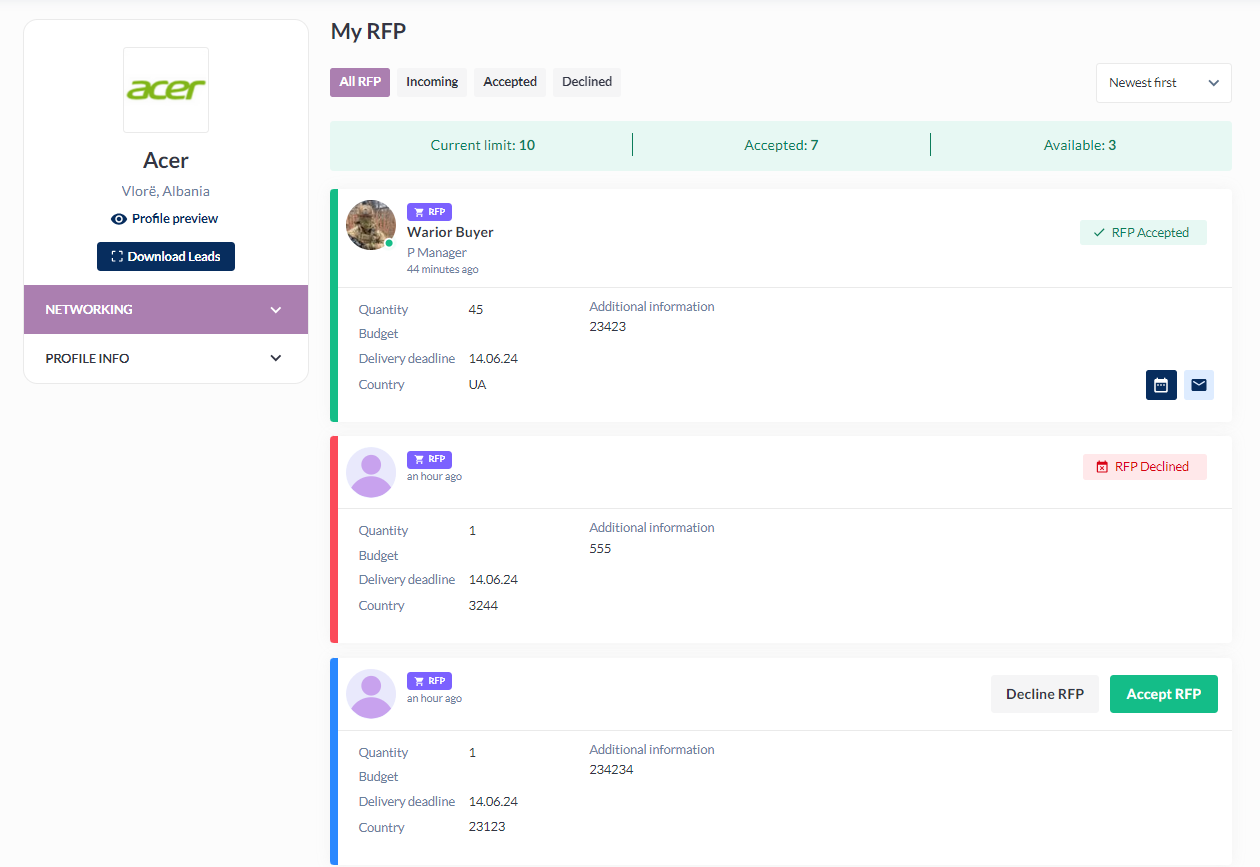Open Profile preview with eye icon
This screenshot has width=1260, height=867.
tap(165, 219)
